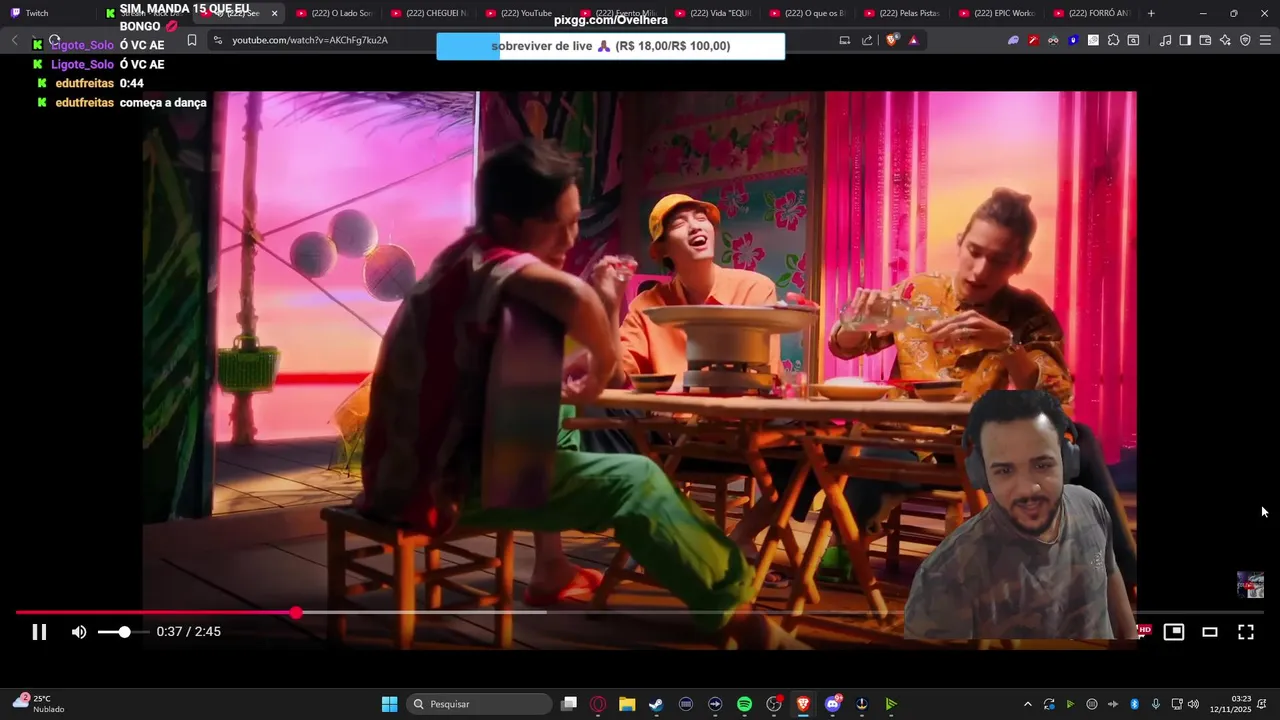Open Brave Wallet icon
Image resolution: width=1280 pixels, height=720 pixels.
click(1205, 40)
